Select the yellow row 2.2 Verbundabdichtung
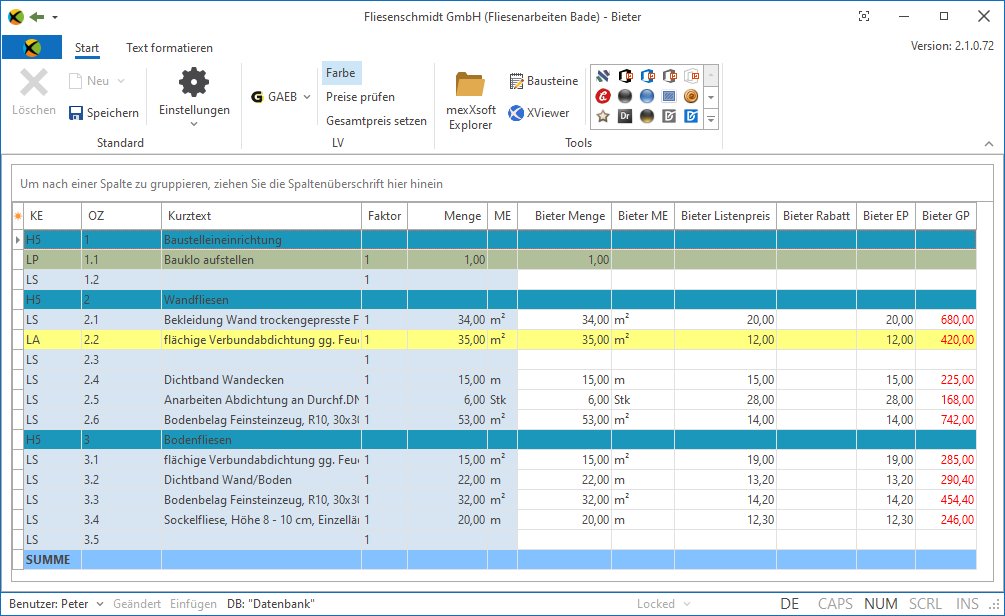 coord(500,340)
